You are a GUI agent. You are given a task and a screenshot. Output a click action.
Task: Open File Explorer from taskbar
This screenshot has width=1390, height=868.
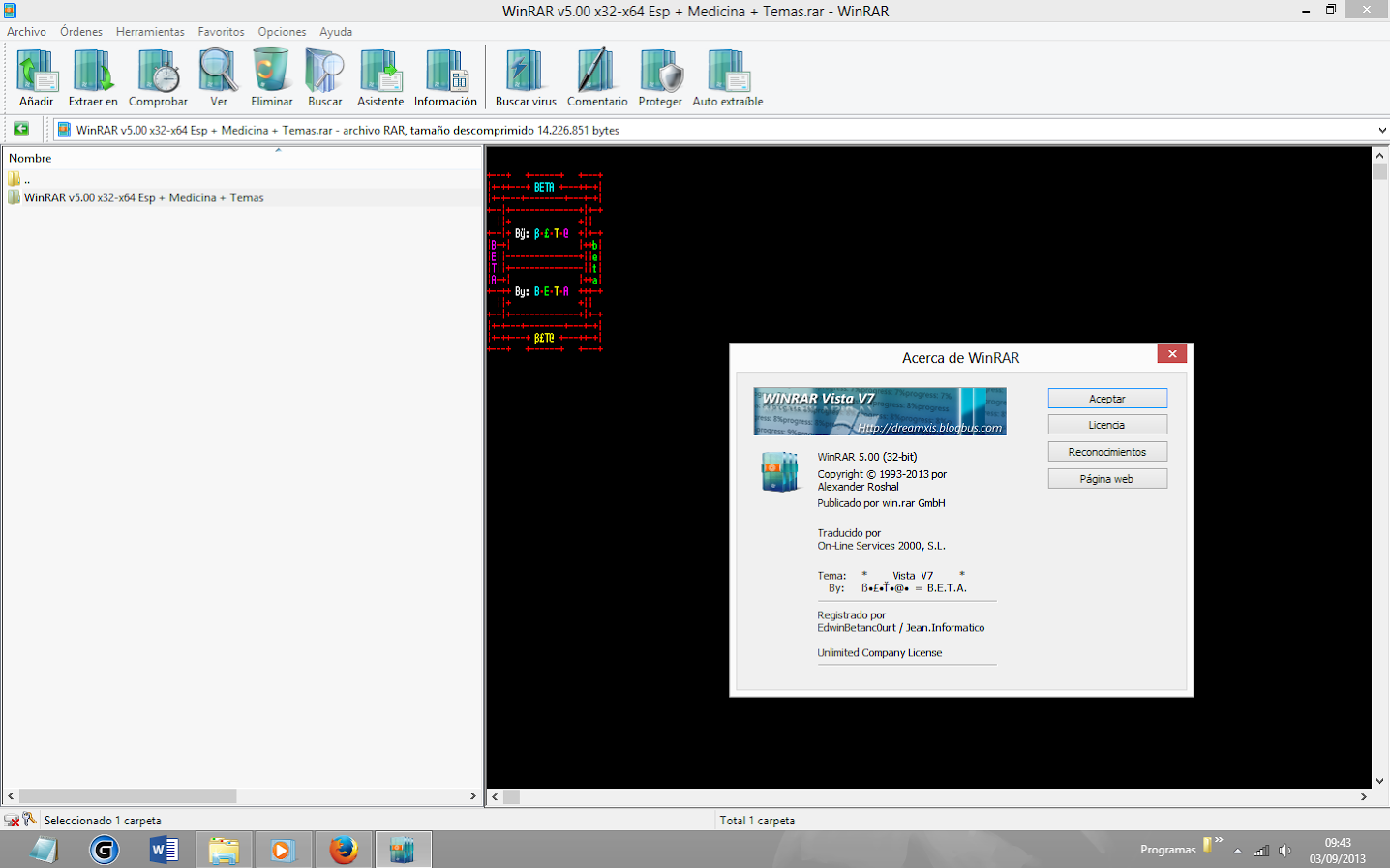[x=224, y=851]
